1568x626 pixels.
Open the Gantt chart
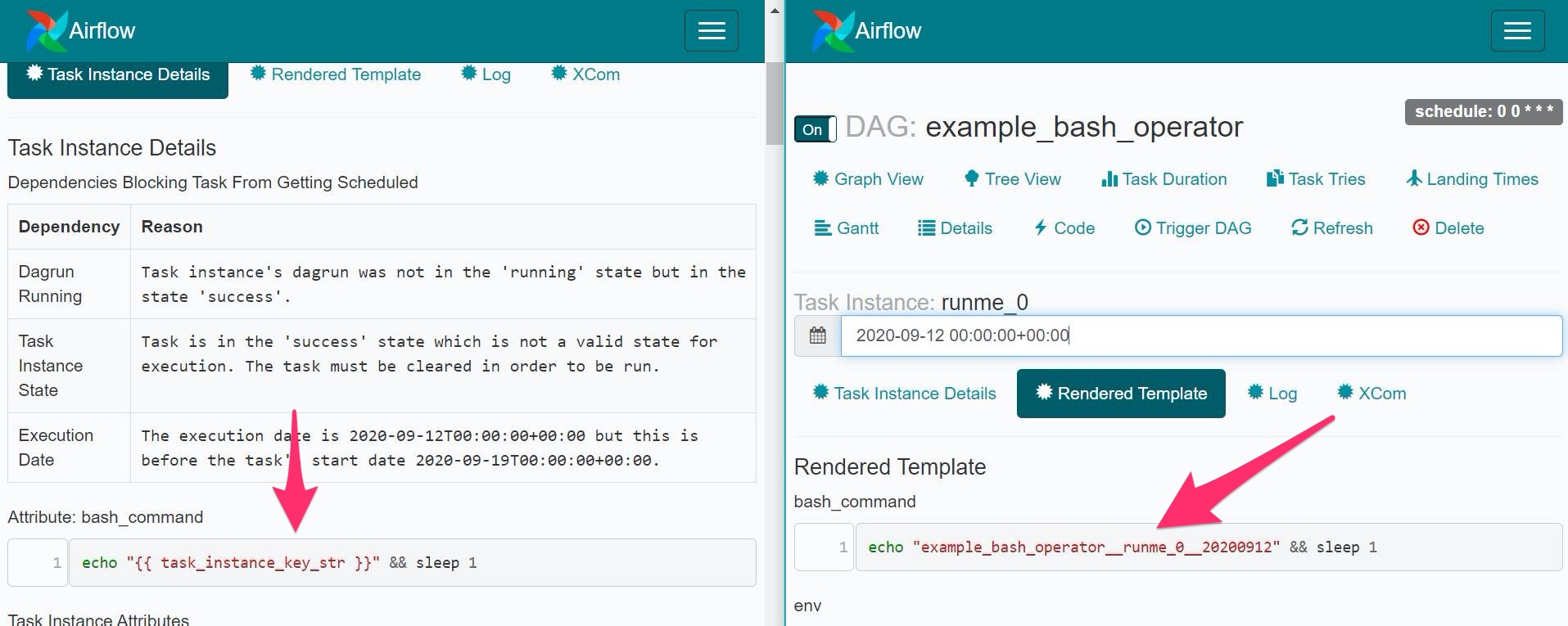click(846, 228)
